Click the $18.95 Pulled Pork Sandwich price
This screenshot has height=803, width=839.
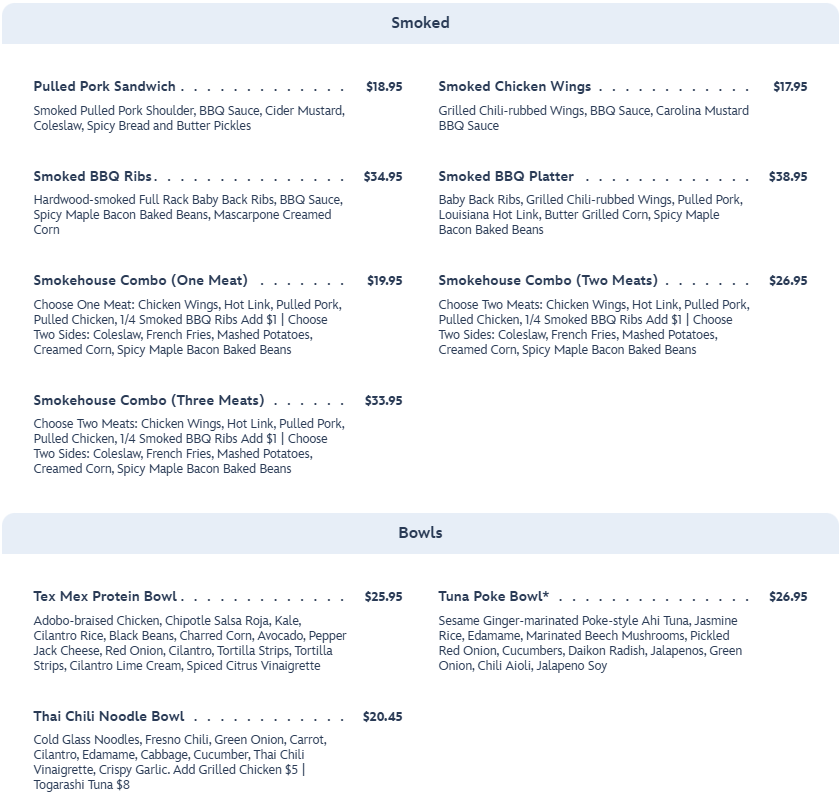tap(384, 87)
